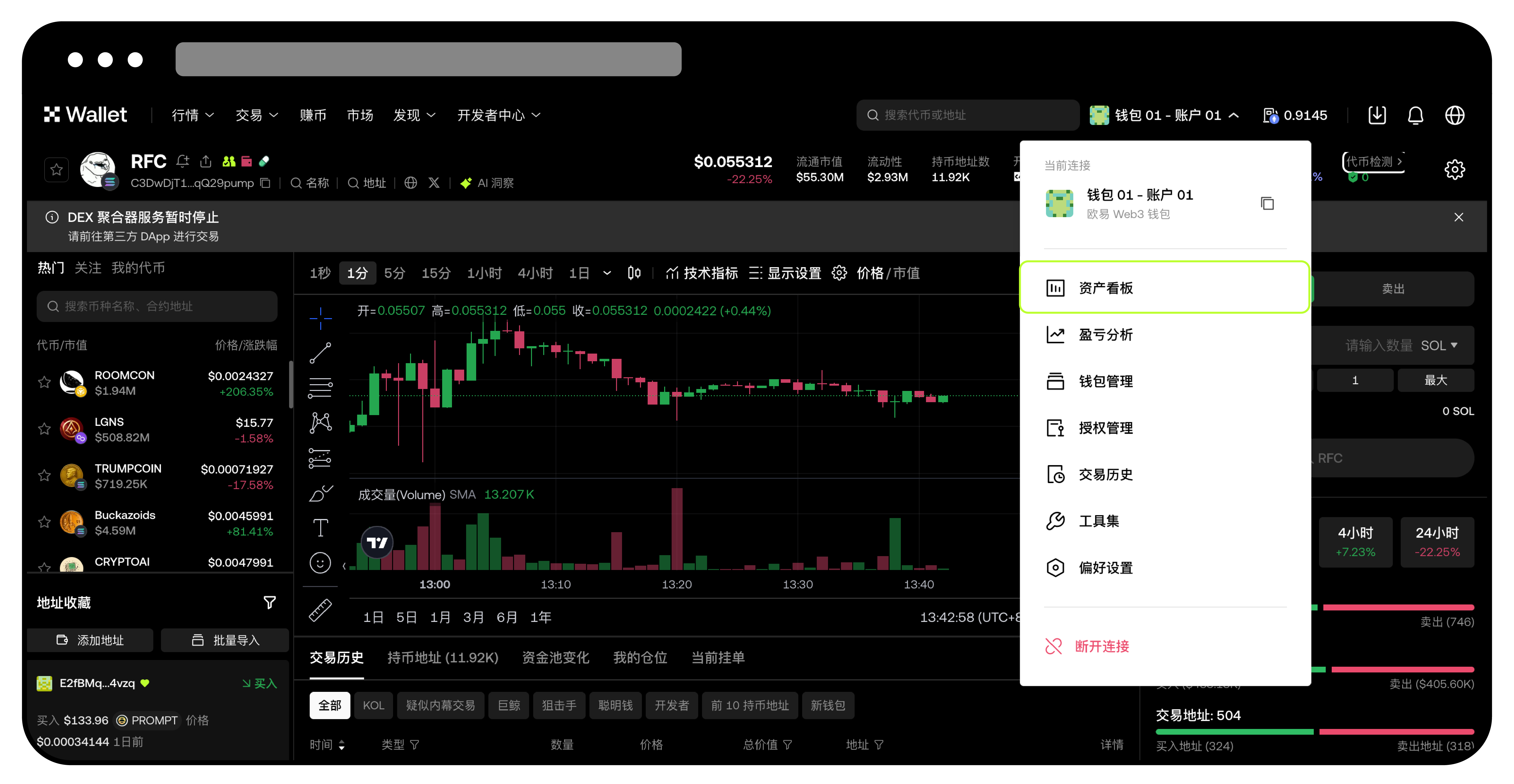
Task: Select the 1秒 chart interval
Action: click(320, 273)
